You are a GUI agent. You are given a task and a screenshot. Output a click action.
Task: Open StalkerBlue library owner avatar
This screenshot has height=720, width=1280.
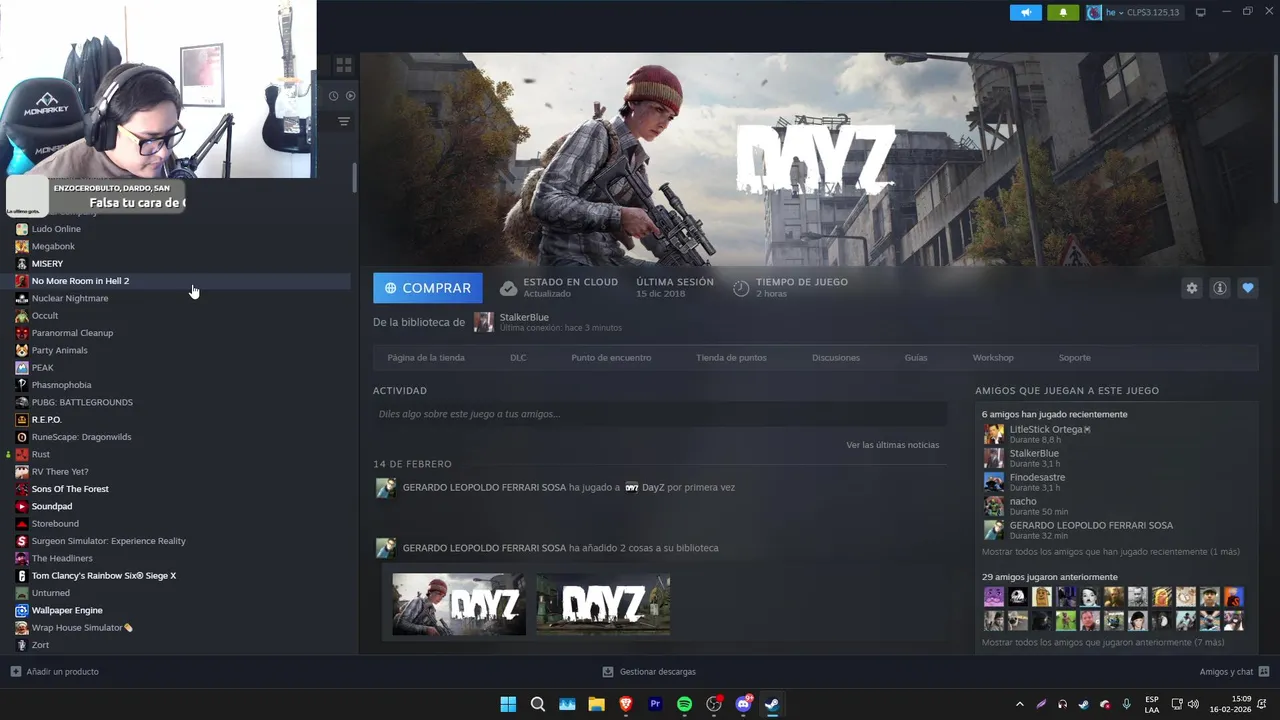(484, 322)
